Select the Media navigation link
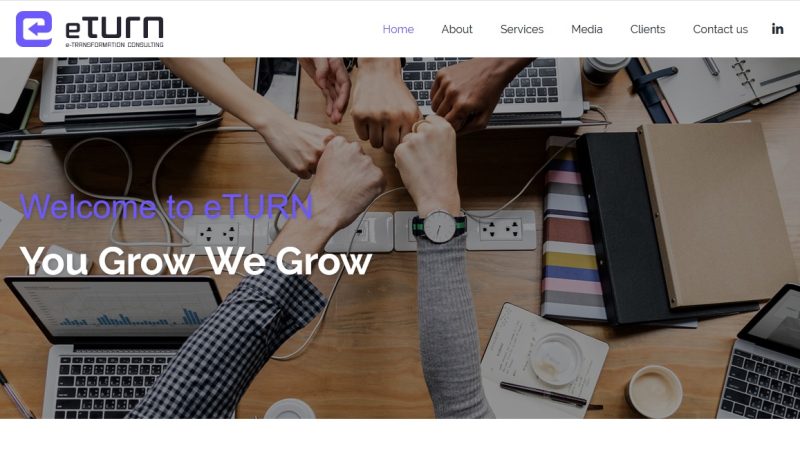Screen dimensions: 800x450 tap(587, 29)
